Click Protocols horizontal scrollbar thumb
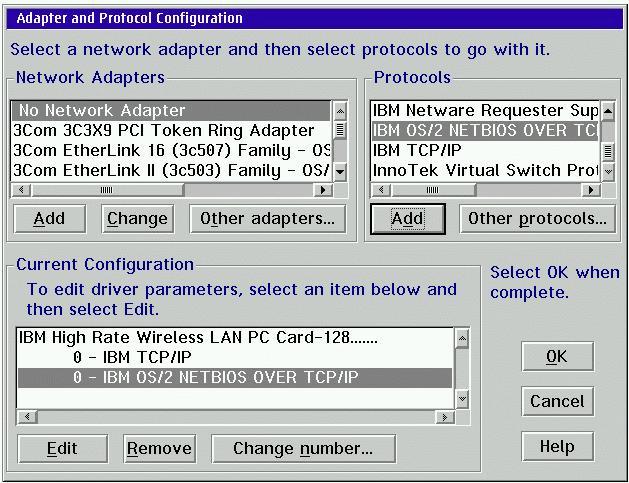Screen dimensions: 629x483 (434, 190)
